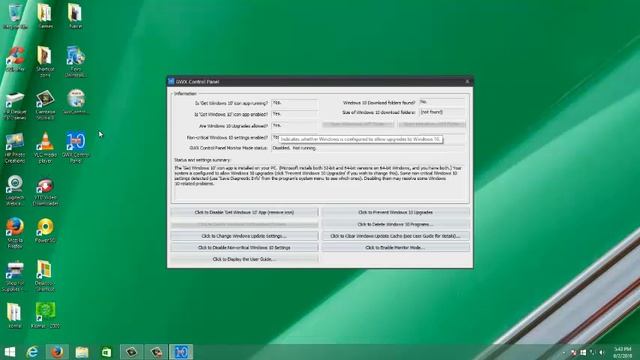This screenshot has height=360, width=640.
Task: Click to Display the User Guide button
Action: [x=244, y=259]
